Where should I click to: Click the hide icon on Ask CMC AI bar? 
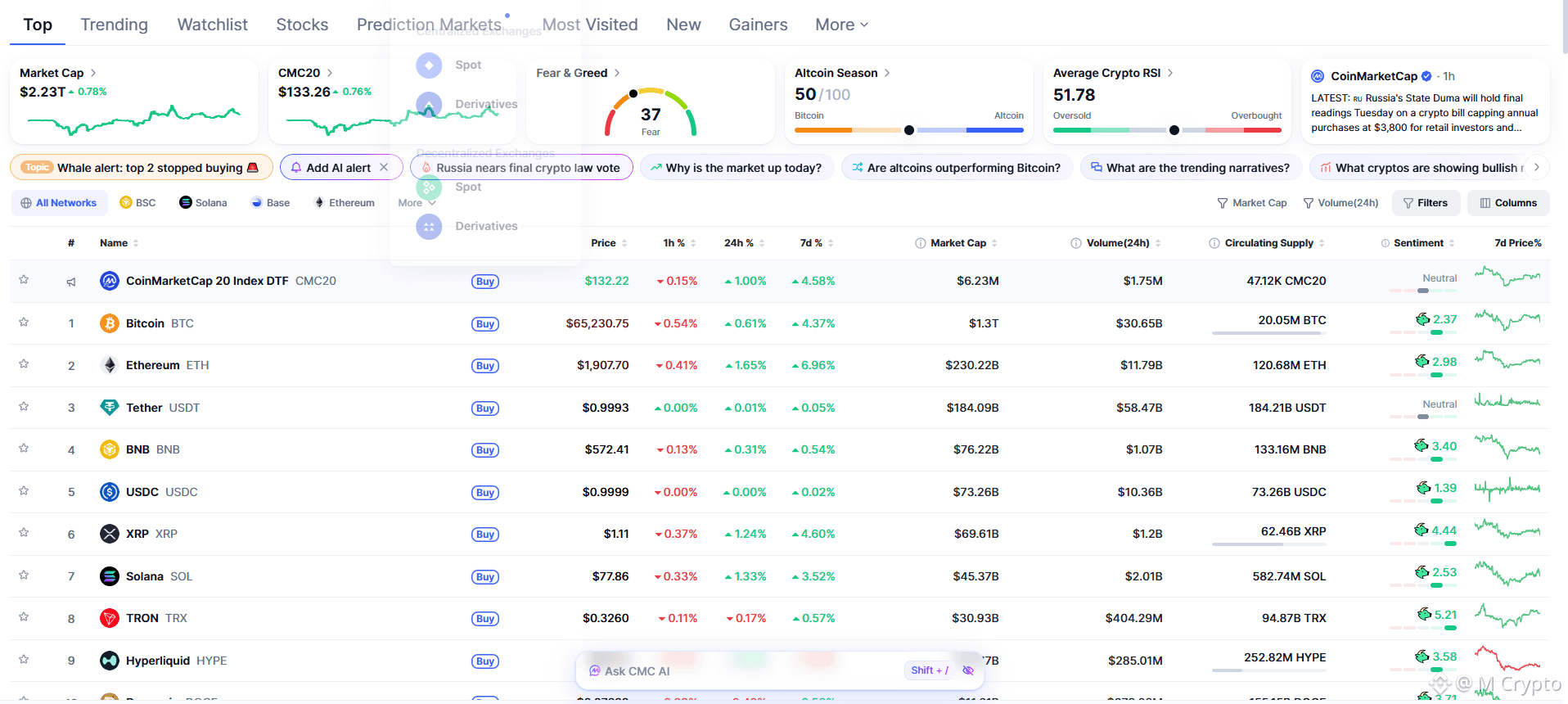[968, 670]
